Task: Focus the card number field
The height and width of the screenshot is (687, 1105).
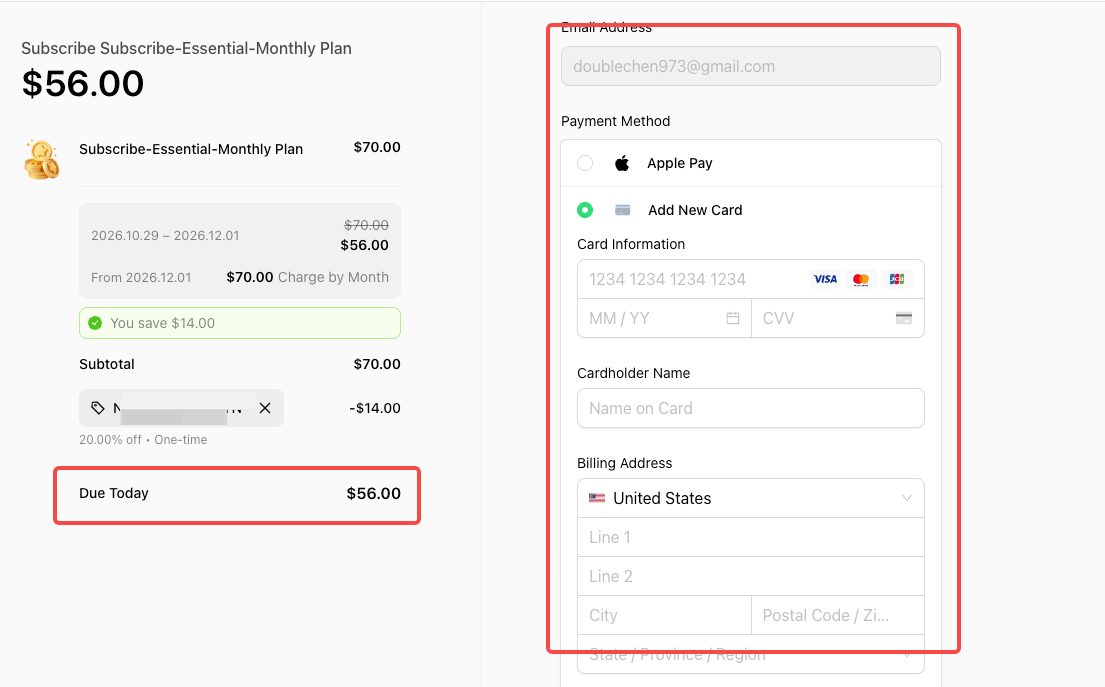Action: point(751,279)
